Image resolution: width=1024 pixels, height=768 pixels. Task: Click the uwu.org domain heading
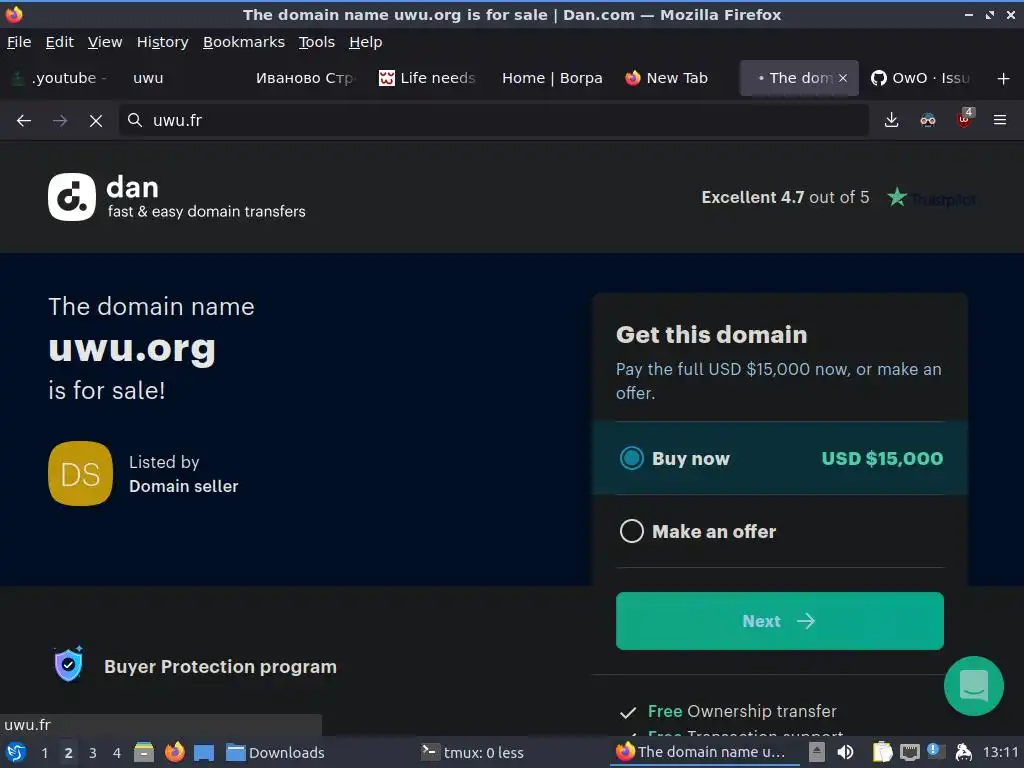(x=132, y=348)
